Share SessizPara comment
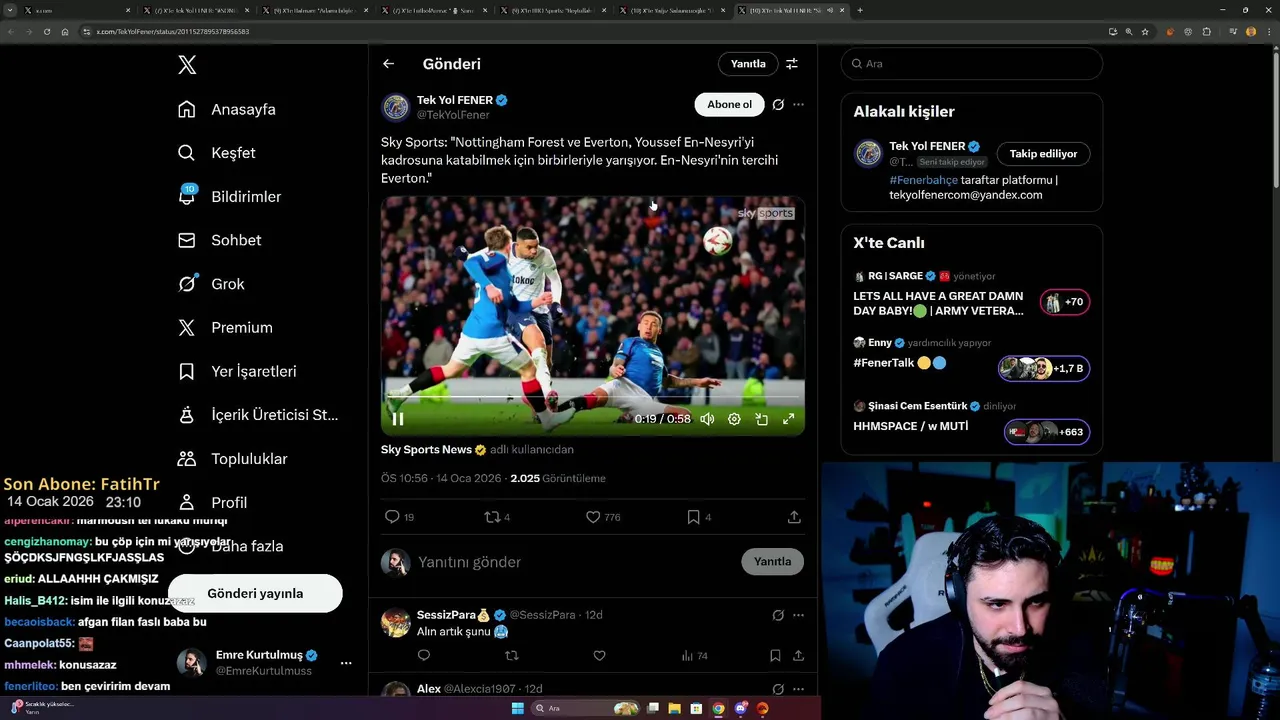1280x720 pixels. pyautogui.click(x=798, y=656)
